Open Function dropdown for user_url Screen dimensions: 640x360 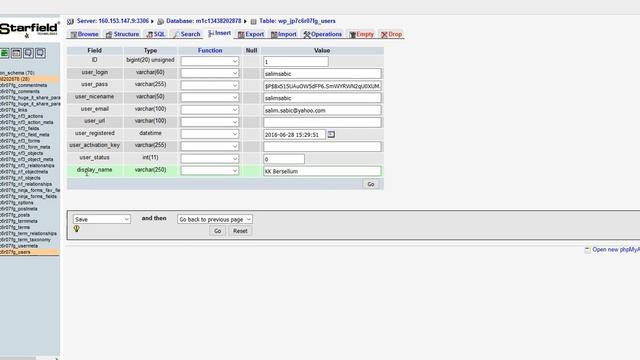tap(210, 122)
